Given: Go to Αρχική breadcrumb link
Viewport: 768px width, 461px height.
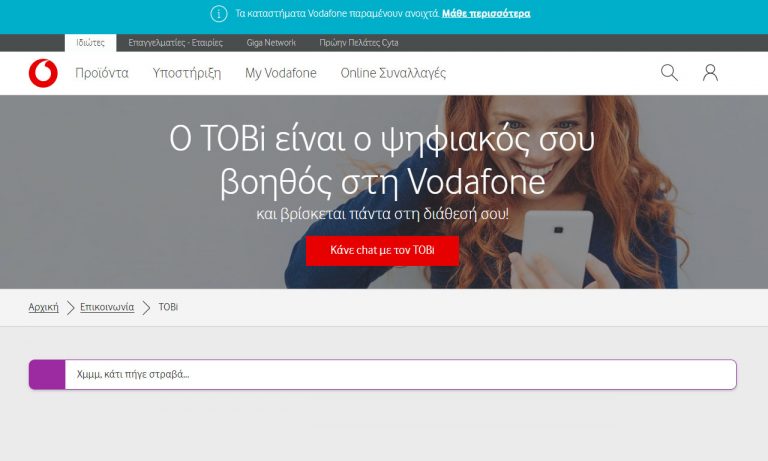Looking at the screenshot, I should (x=43, y=307).
